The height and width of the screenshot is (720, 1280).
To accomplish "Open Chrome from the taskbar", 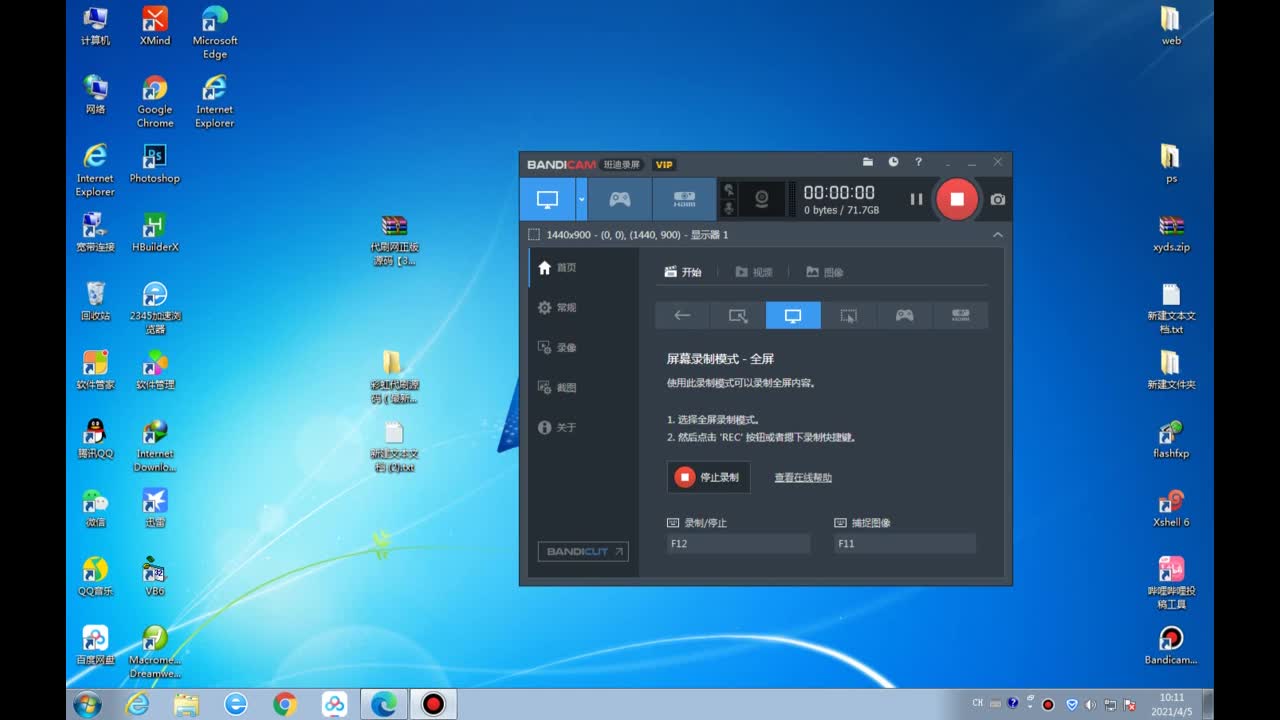I will [x=285, y=704].
